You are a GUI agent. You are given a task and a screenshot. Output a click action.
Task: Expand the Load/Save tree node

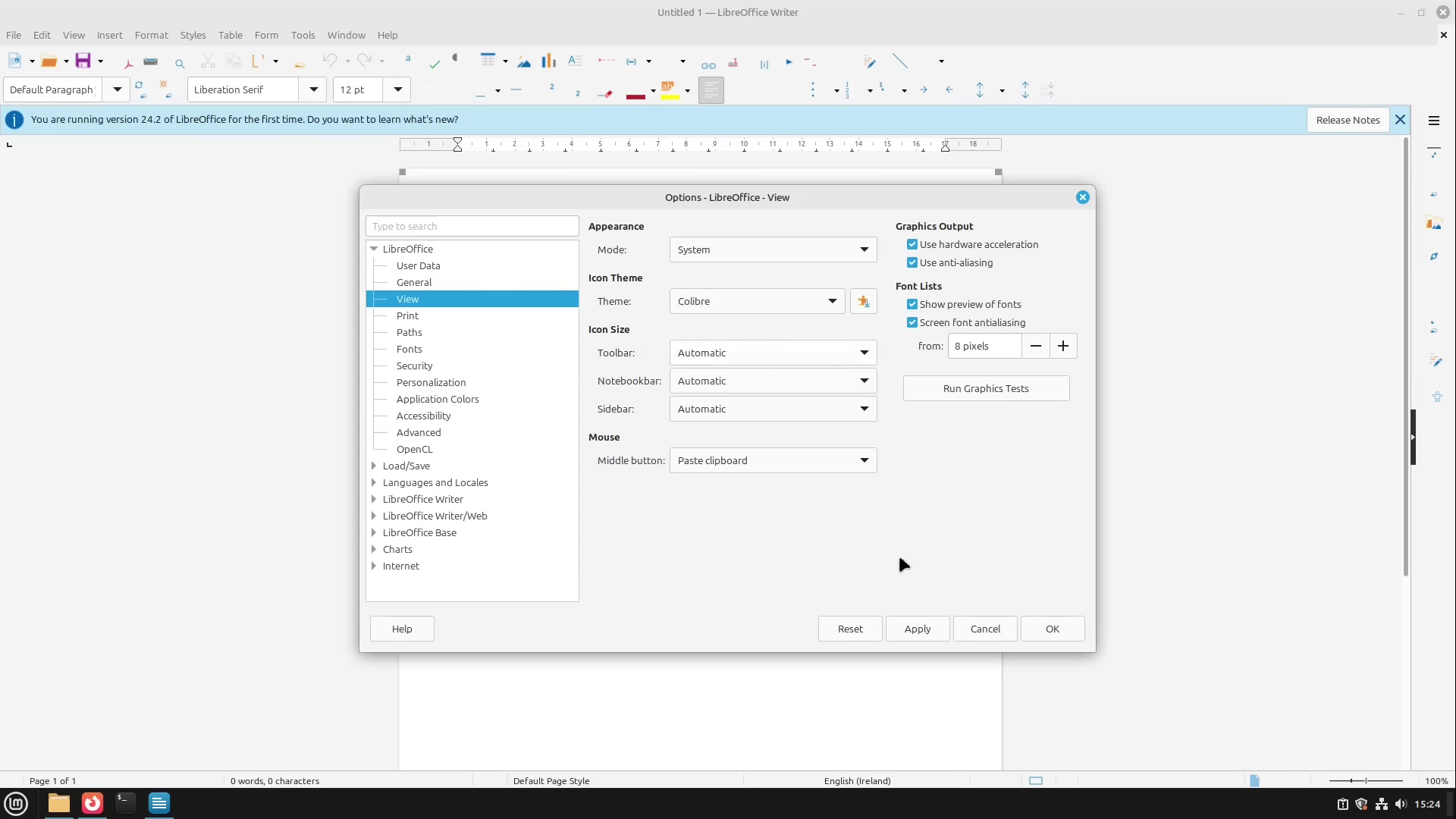point(374,466)
